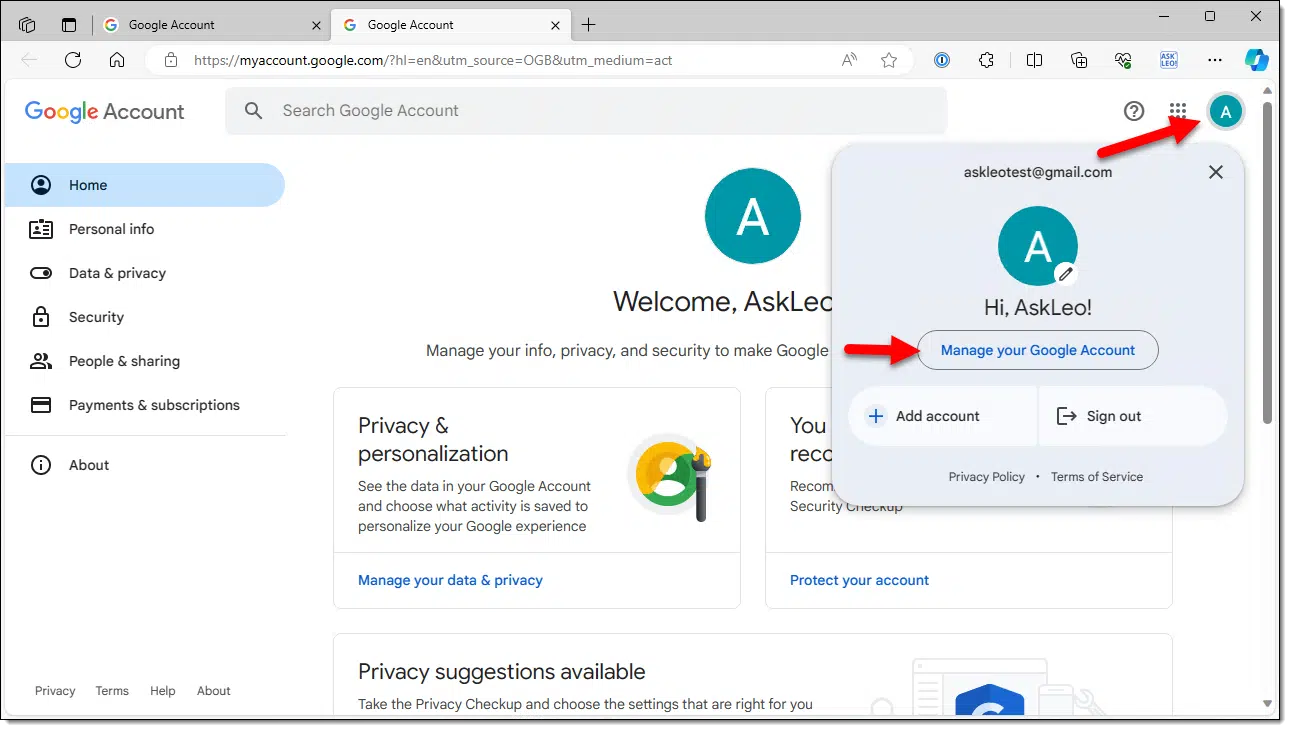Open the Edge settings ellipsis menu

pos(1215,60)
